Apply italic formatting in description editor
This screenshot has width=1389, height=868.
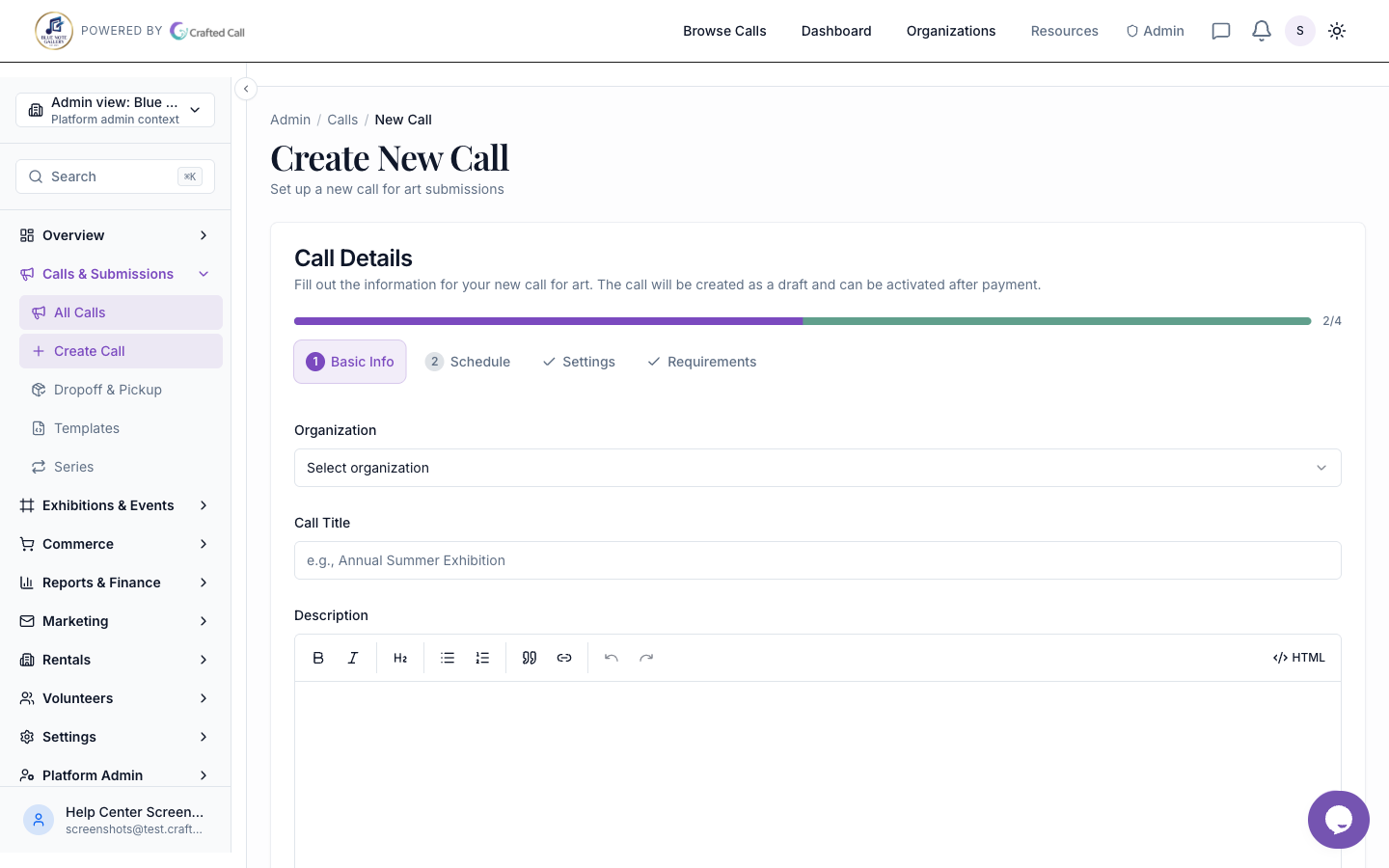[353, 658]
